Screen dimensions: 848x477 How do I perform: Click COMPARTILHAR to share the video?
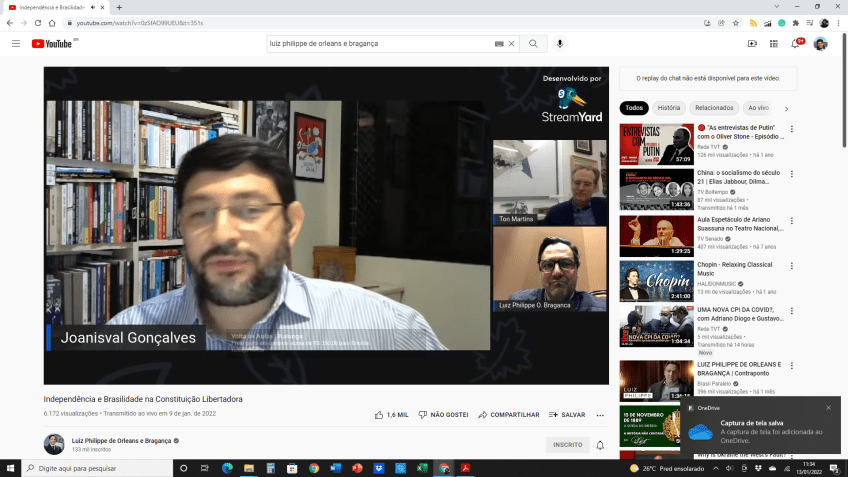(x=509, y=414)
